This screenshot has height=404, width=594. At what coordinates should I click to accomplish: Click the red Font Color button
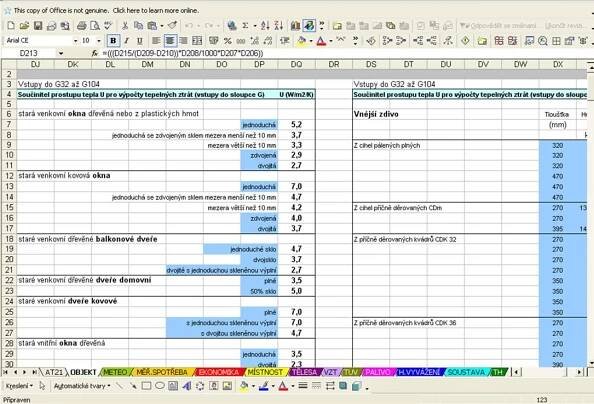[x=321, y=41]
